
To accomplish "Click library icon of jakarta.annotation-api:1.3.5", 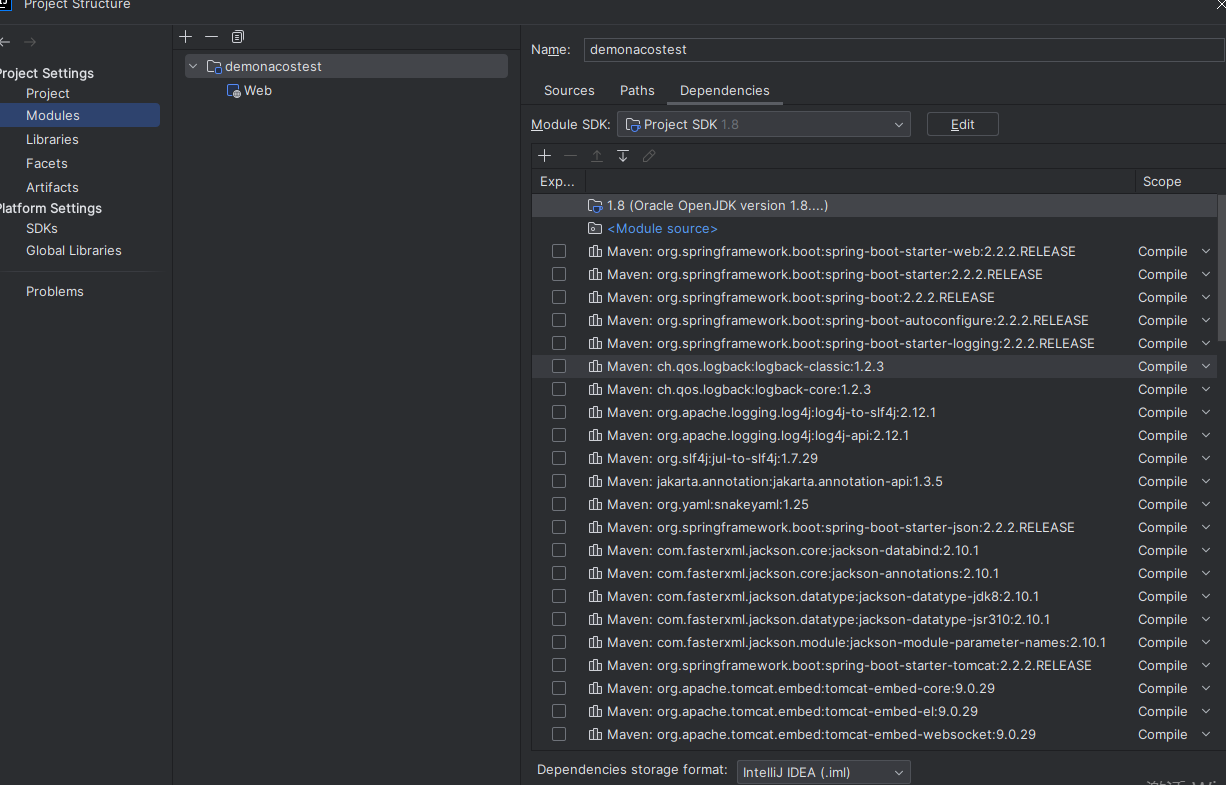I will 595,481.
